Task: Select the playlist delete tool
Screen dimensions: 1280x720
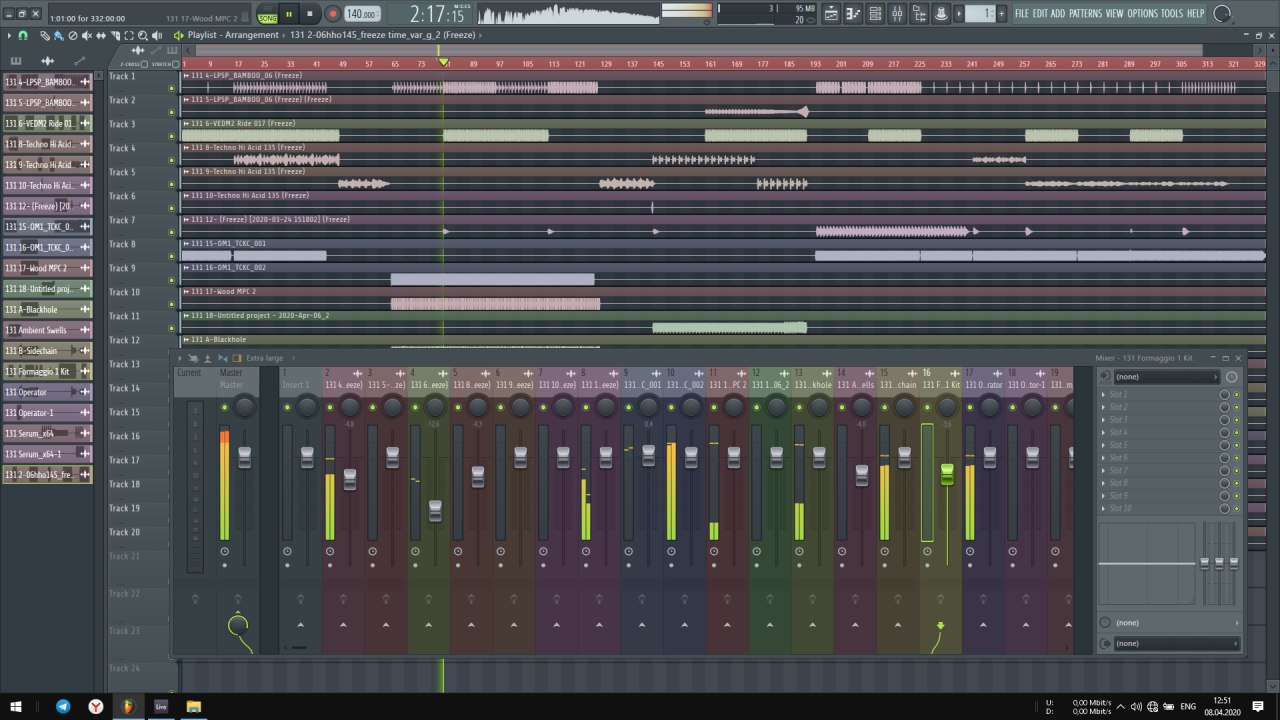Action: click(x=72, y=35)
